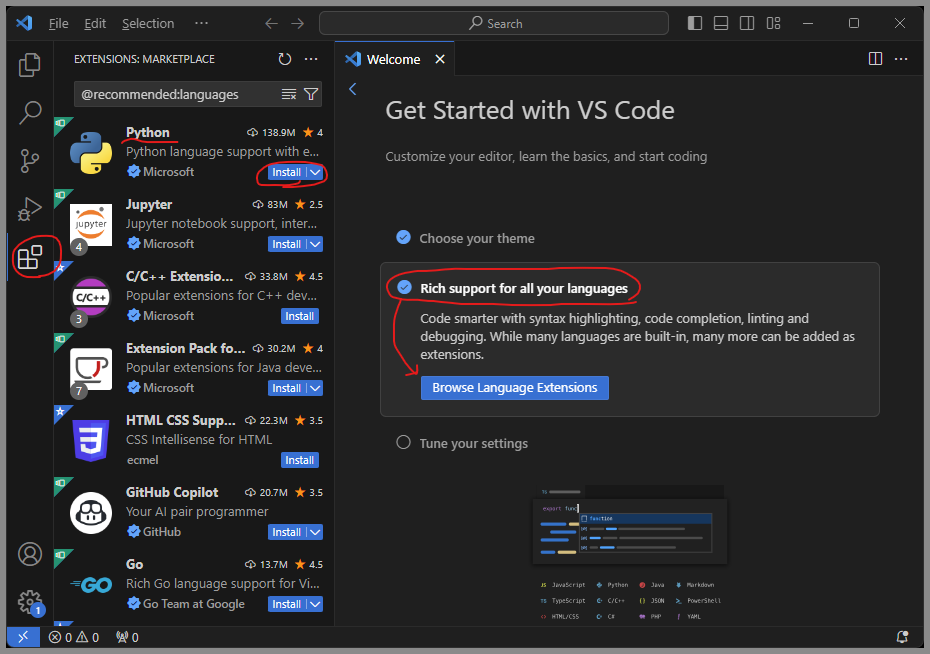Install the C/C++ extension
The image size is (930, 654).
click(x=300, y=317)
